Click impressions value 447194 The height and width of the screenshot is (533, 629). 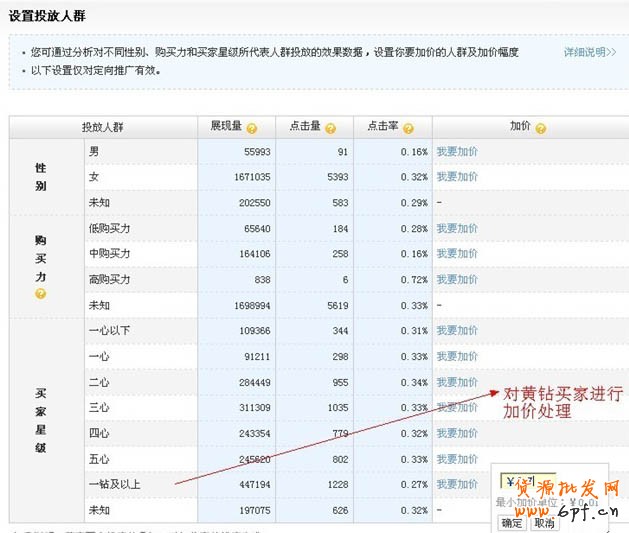[x=255, y=485]
